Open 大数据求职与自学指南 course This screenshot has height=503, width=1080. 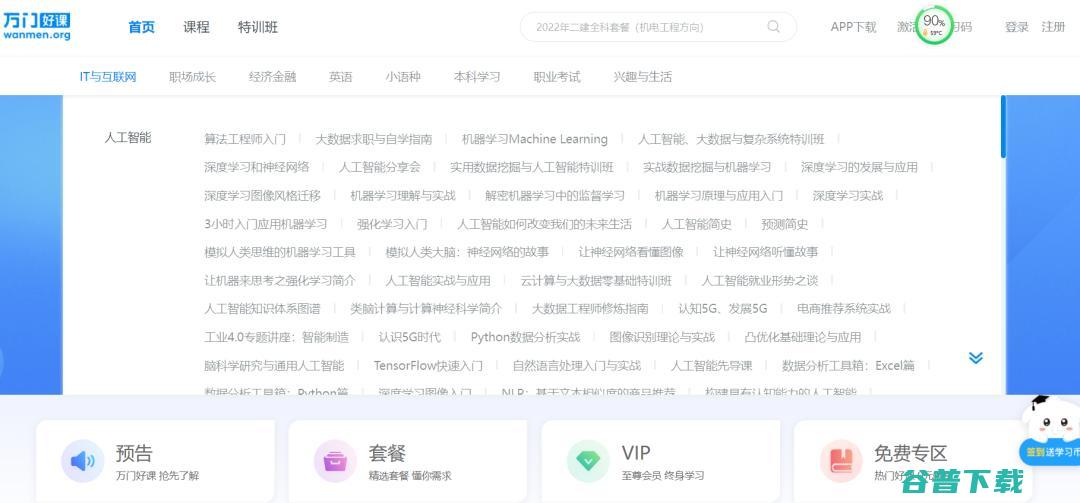(373, 139)
